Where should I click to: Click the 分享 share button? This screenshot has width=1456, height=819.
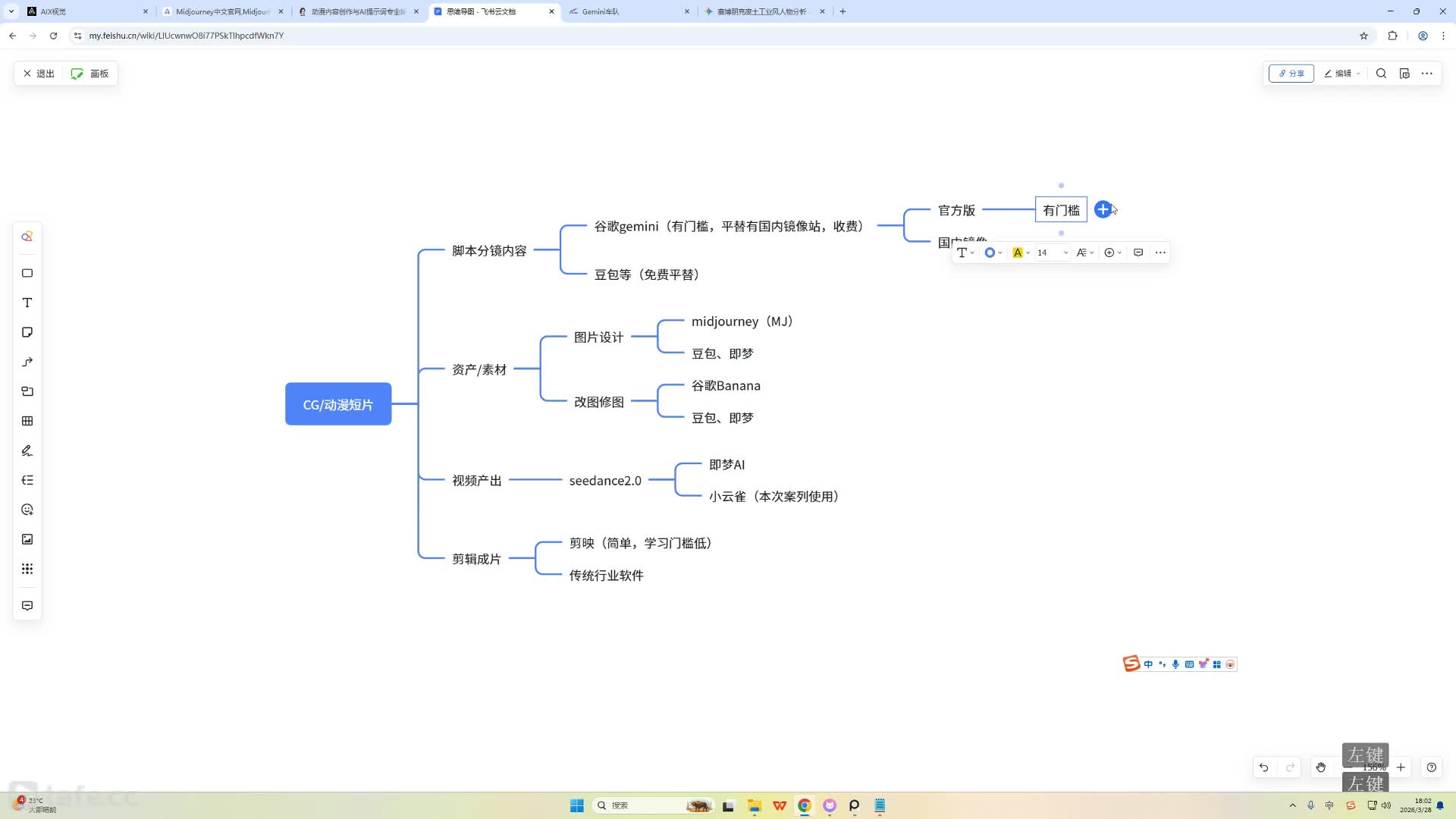tap(1291, 74)
